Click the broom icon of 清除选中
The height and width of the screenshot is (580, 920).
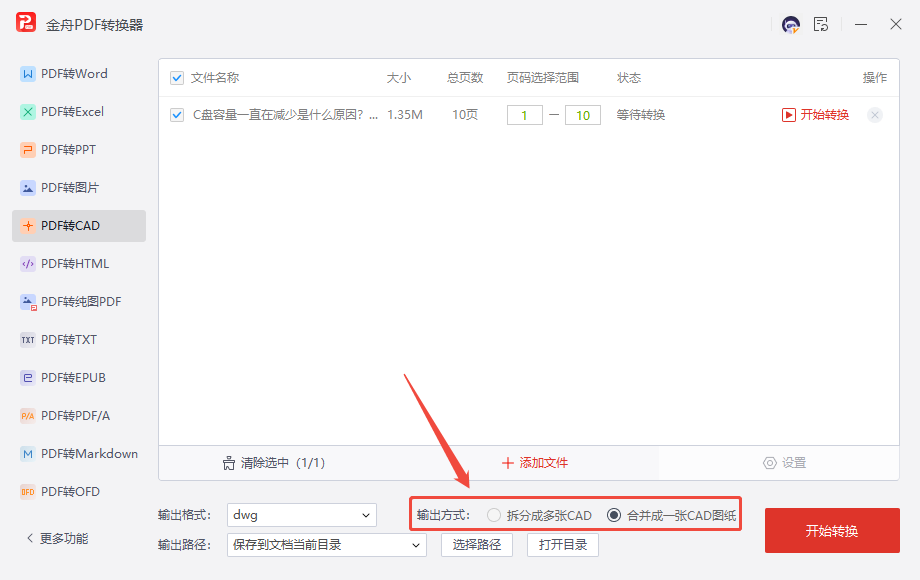229,463
